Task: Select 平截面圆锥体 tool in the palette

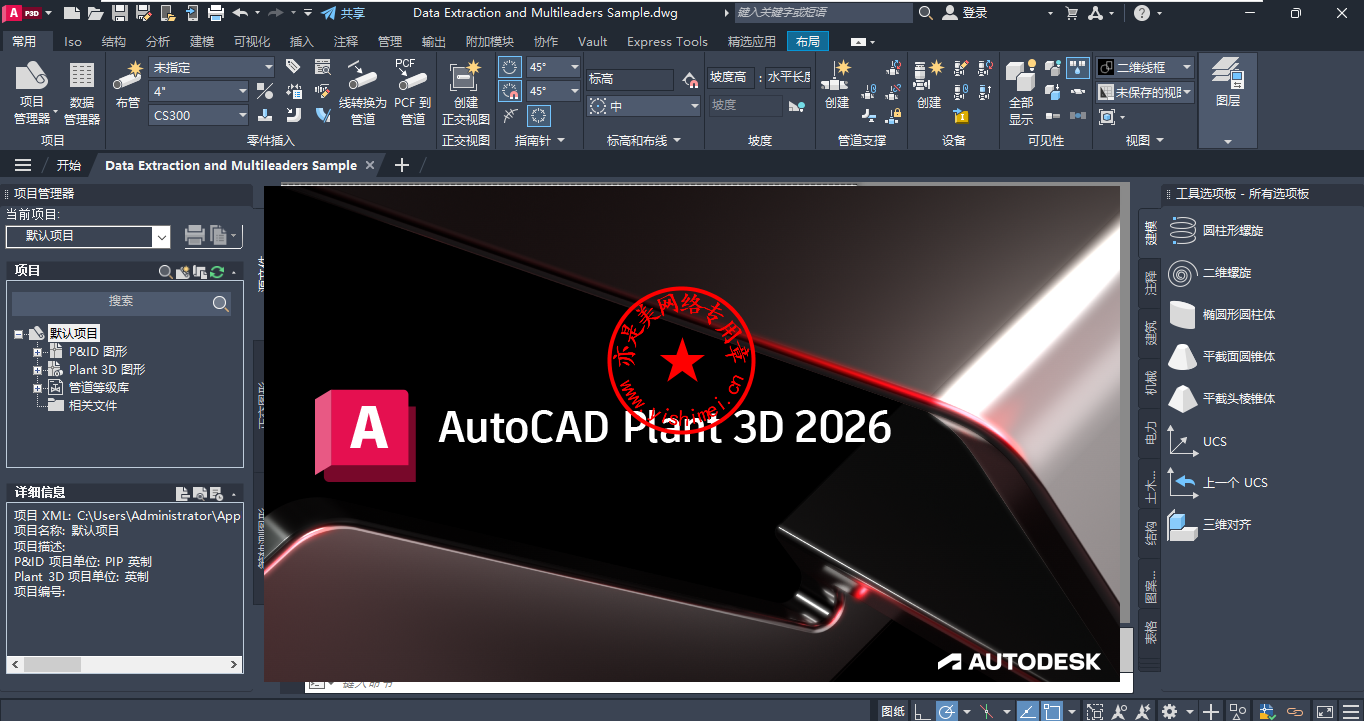Action: (1223, 356)
